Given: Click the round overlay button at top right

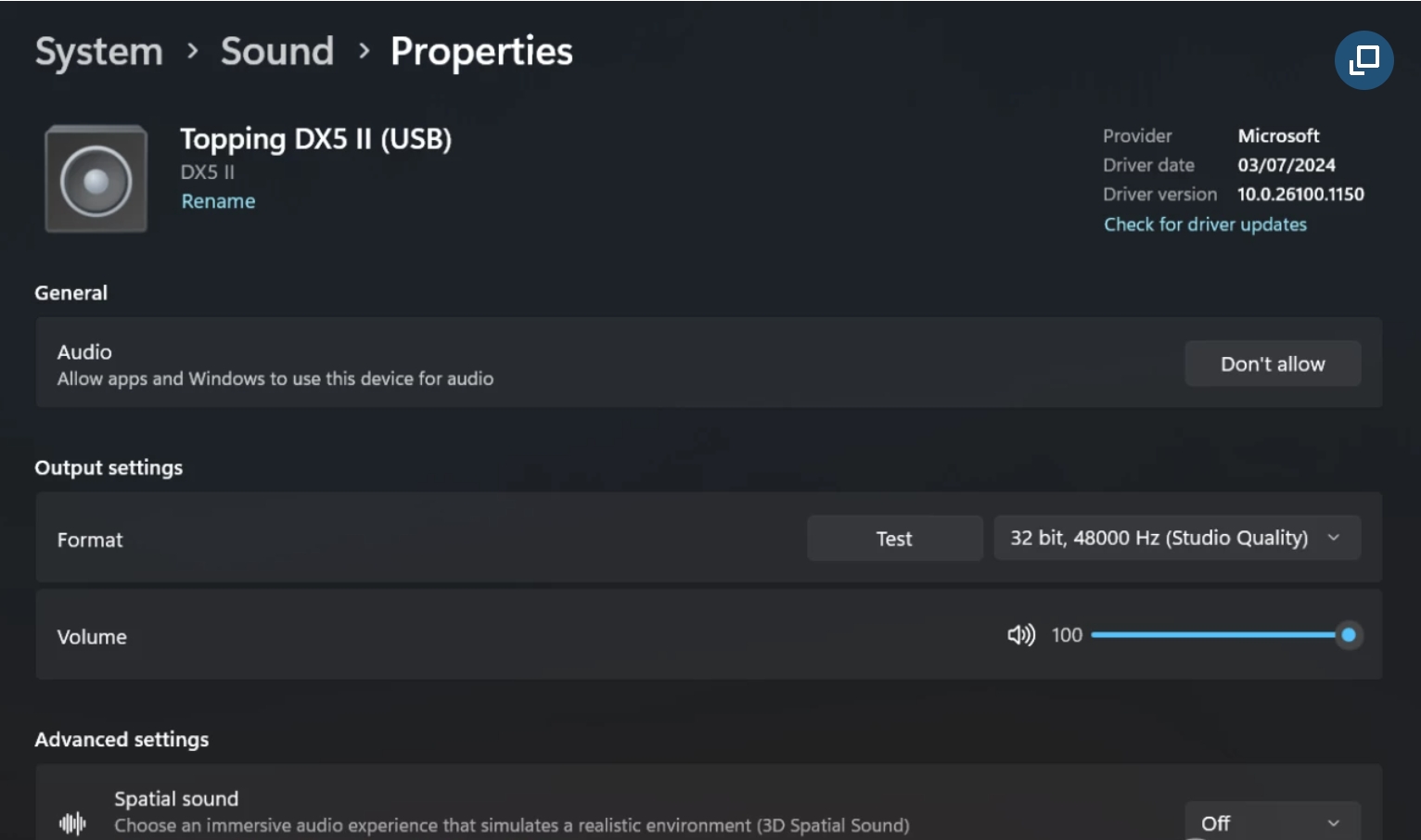Looking at the screenshot, I should [1363, 60].
